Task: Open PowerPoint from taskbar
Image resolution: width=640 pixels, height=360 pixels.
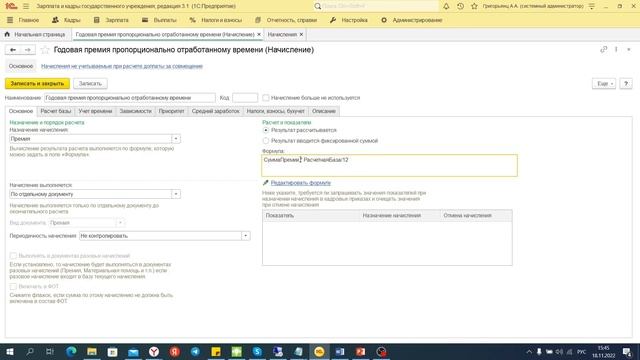Action: point(360,351)
